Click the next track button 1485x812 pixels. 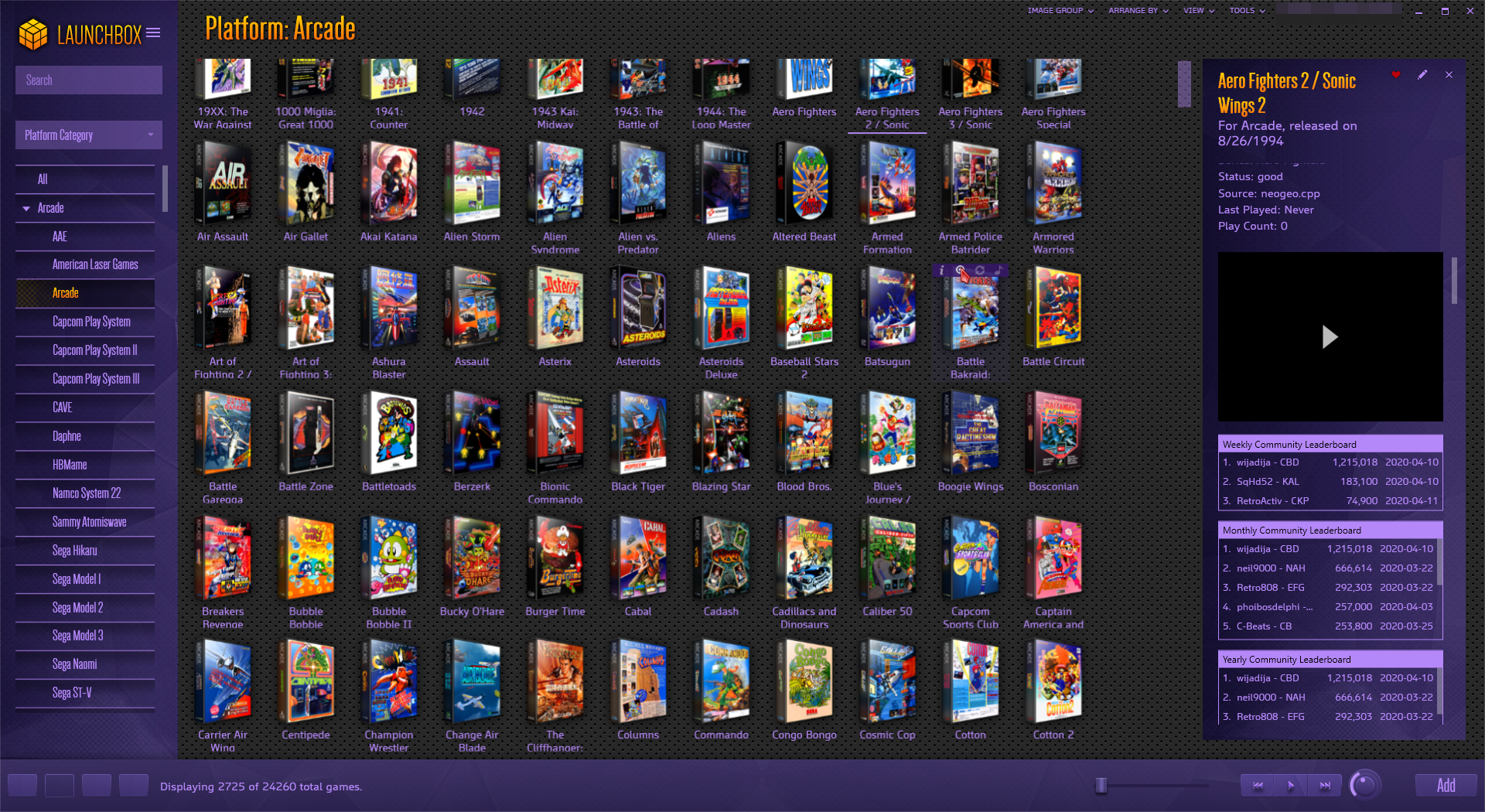[1325, 785]
